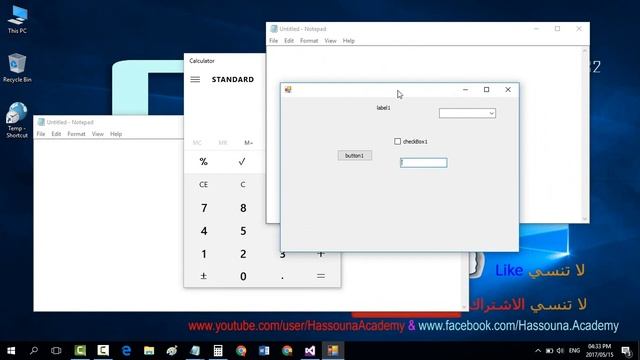
Task: Open This PC desktop icon
Action: pos(17,20)
